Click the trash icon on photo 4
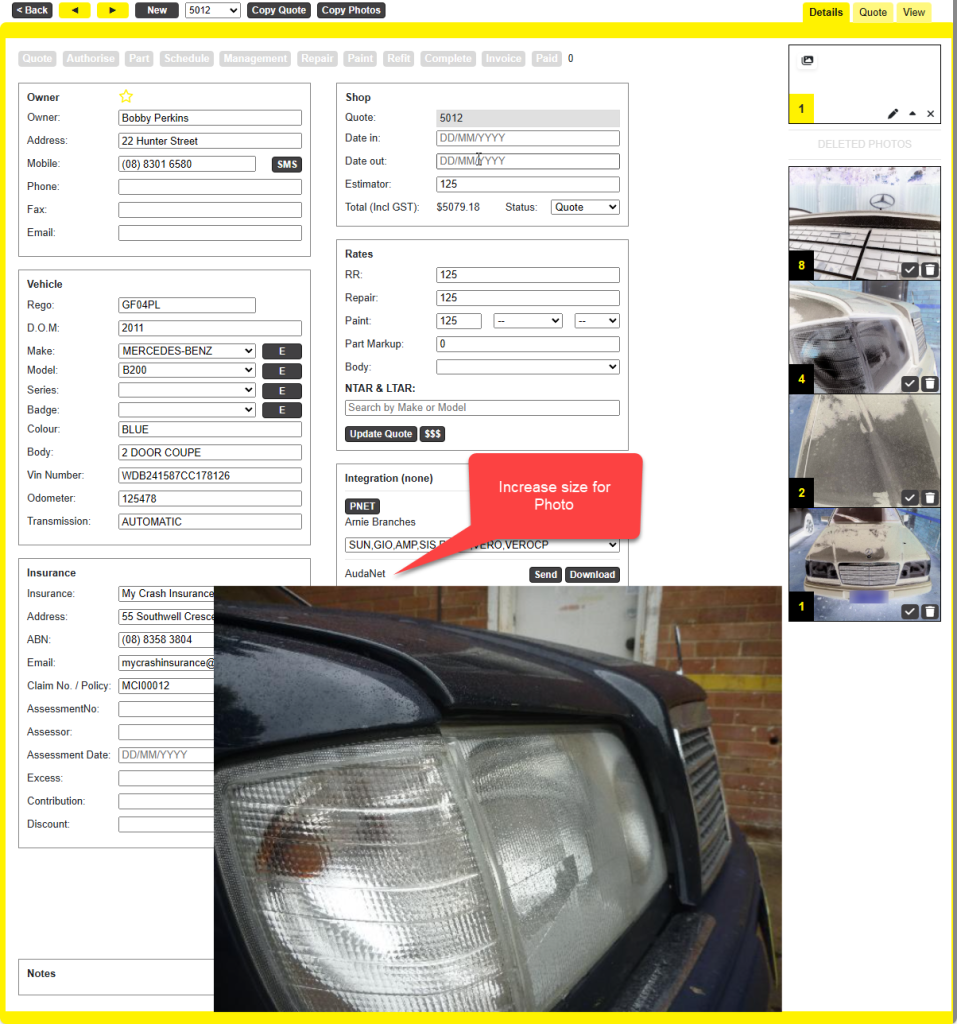 930,384
